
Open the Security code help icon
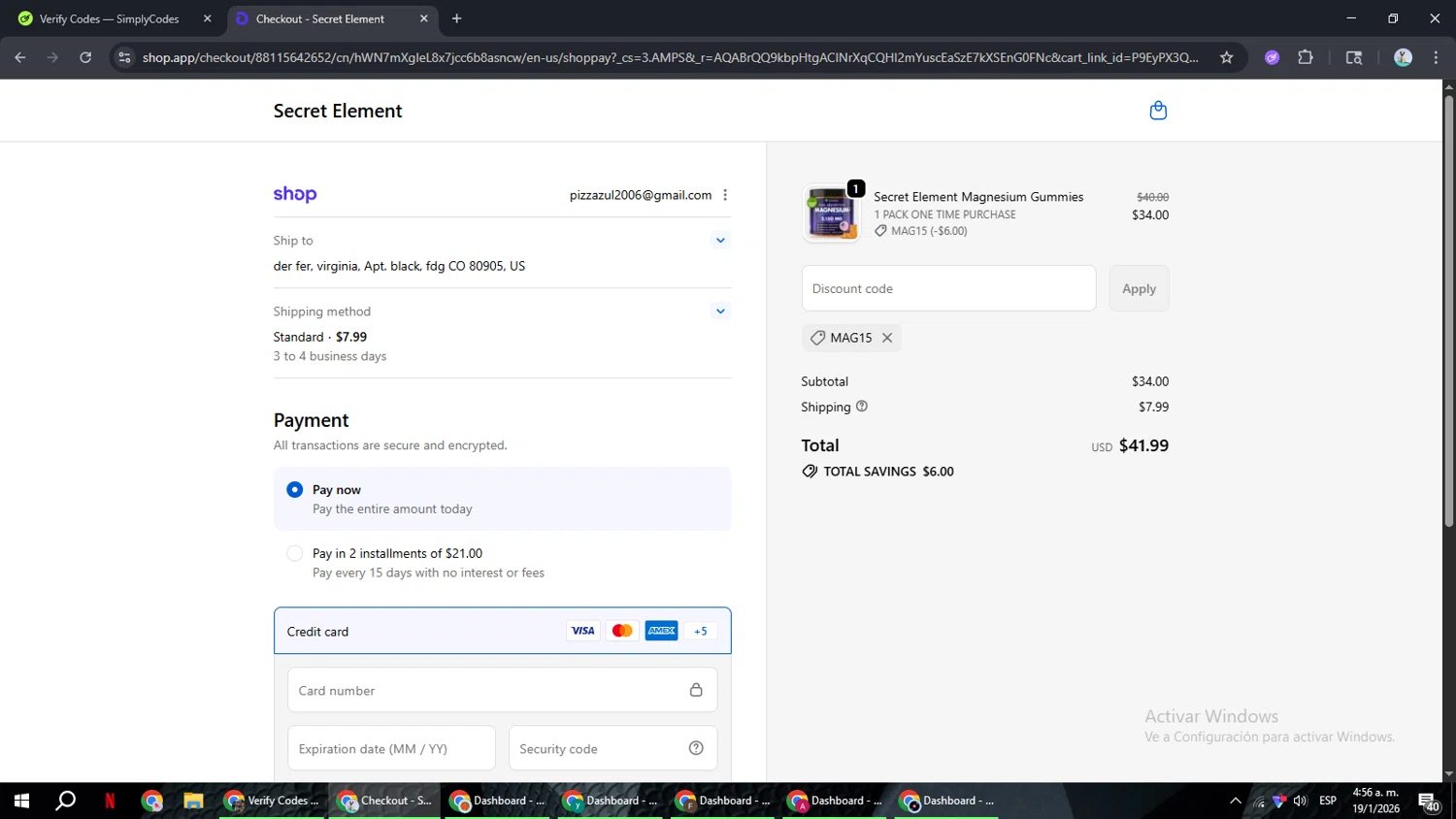point(696,748)
